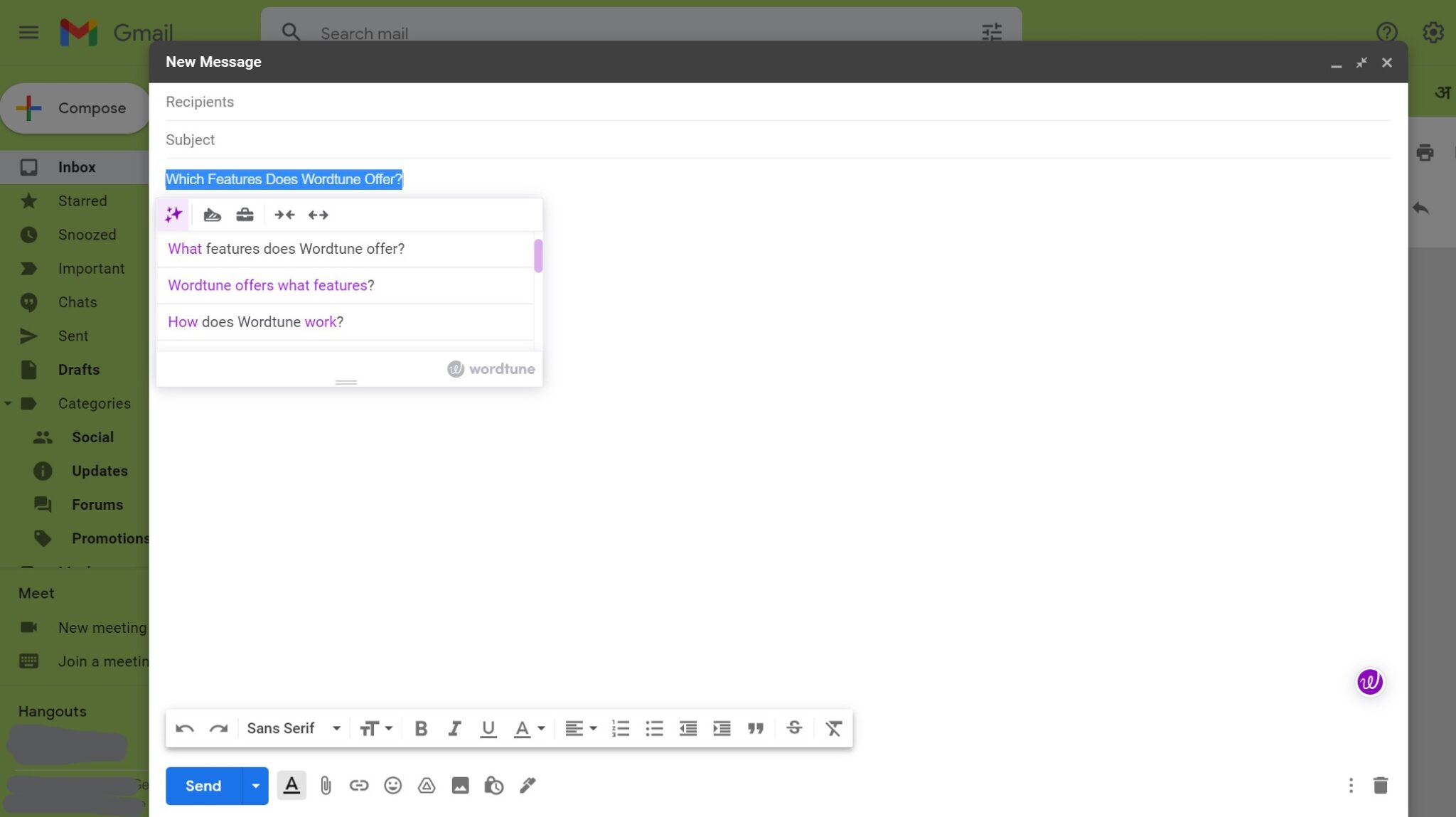The image size is (1456, 817).
Task: Insert a file from Google Drive
Action: 426,786
